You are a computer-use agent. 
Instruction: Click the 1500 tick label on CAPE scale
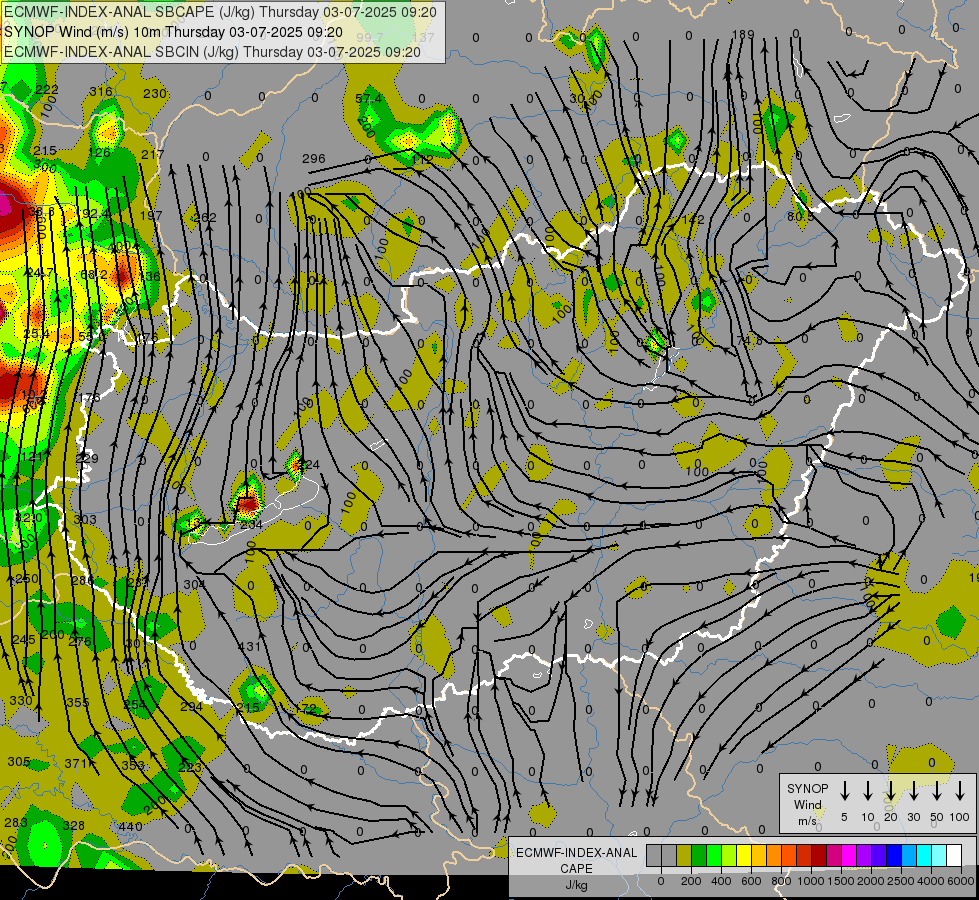pyautogui.click(x=841, y=881)
